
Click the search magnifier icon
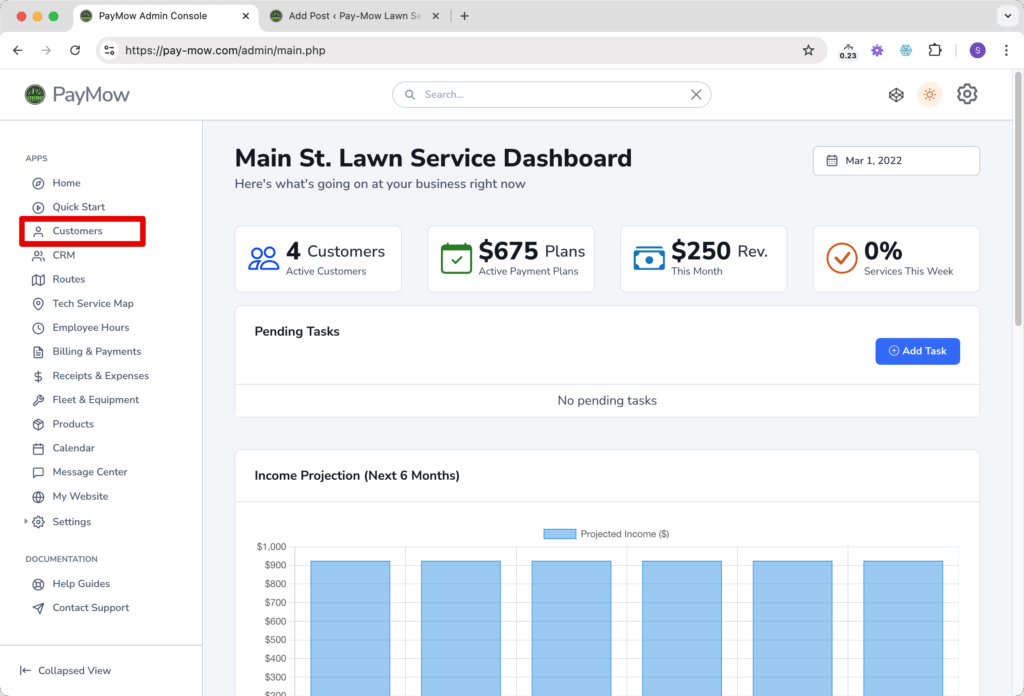(x=409, y=95)
